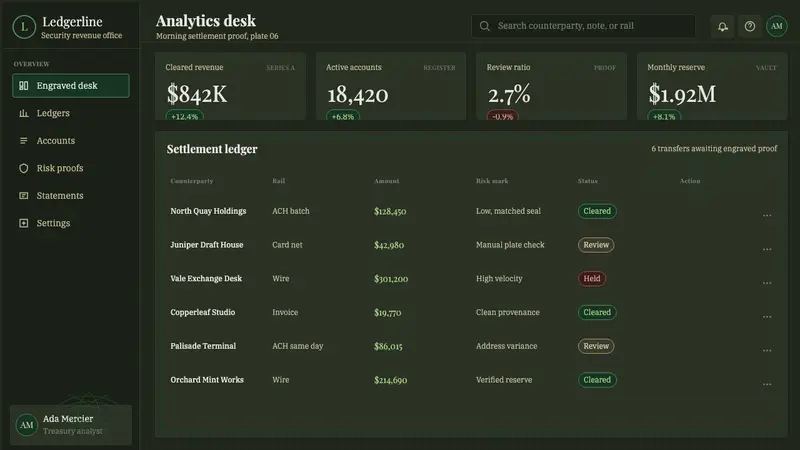Viewport: 800px width, 450px height.
Task: Open Accounts from the sidebar
Action: coord(71,141)
